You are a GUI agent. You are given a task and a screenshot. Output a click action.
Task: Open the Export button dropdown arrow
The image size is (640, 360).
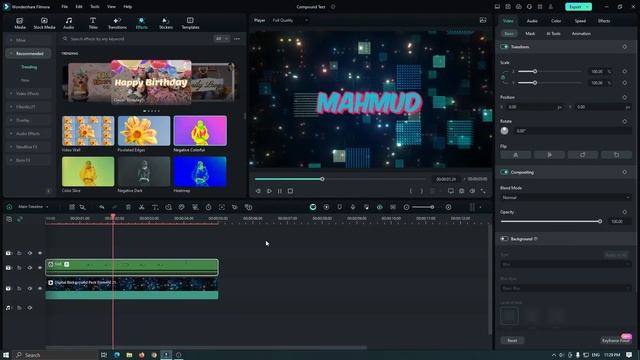[588, 7]
